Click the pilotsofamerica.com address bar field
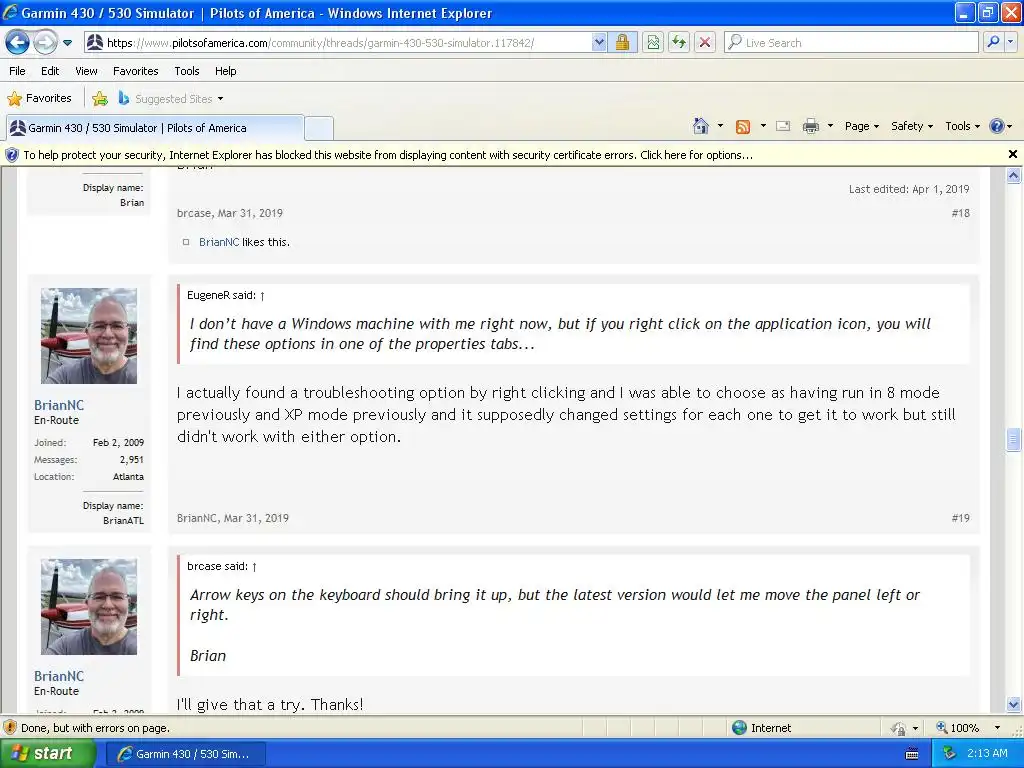 click(x=337, y=43)
